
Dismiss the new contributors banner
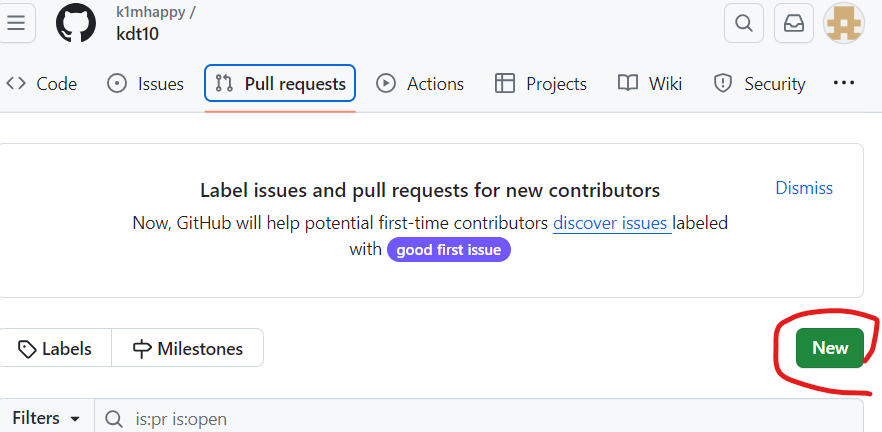pyautogui.click(x=804, y=188)
